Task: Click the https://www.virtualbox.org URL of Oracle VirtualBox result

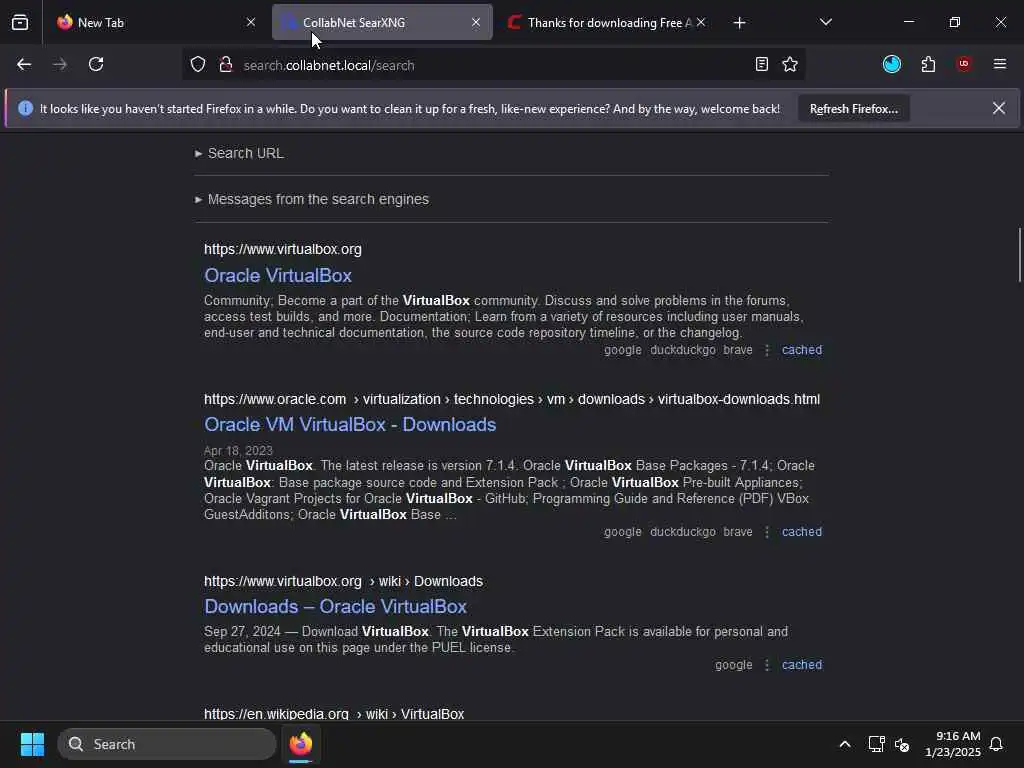Action: pos(283,249)
